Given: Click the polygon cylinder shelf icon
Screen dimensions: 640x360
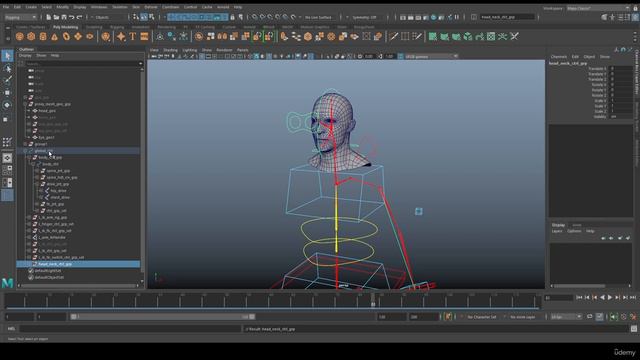Looking at the screenshot, I should 43,37.
